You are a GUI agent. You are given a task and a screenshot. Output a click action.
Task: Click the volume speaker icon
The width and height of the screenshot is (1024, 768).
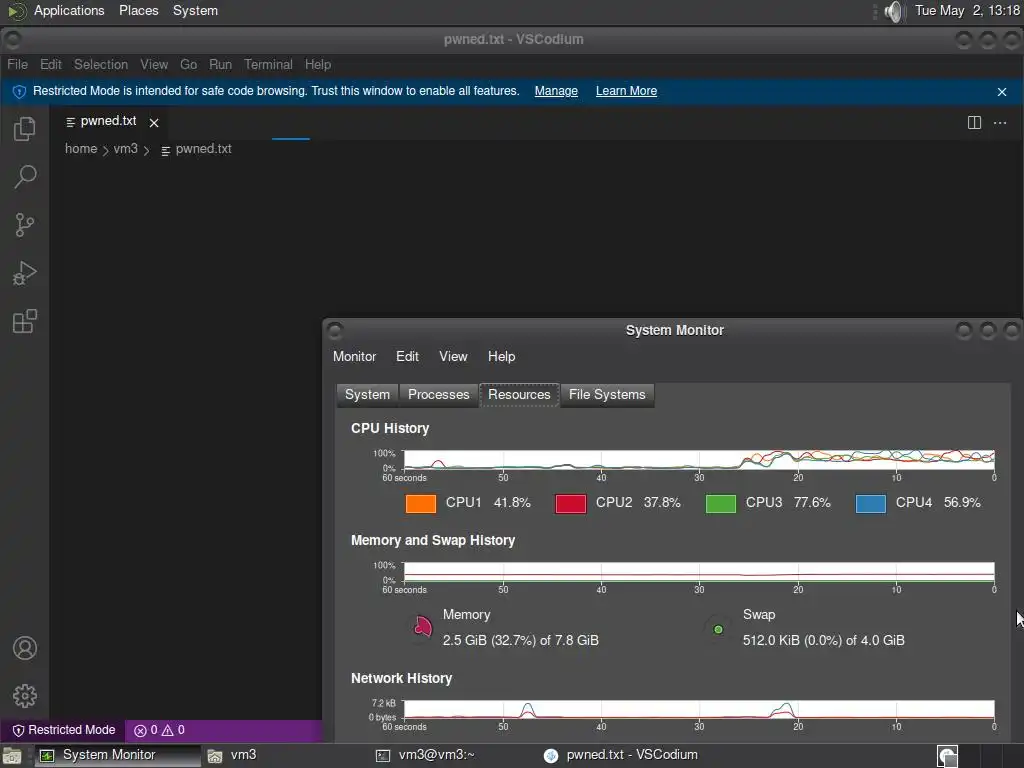[x=893, y=11]
